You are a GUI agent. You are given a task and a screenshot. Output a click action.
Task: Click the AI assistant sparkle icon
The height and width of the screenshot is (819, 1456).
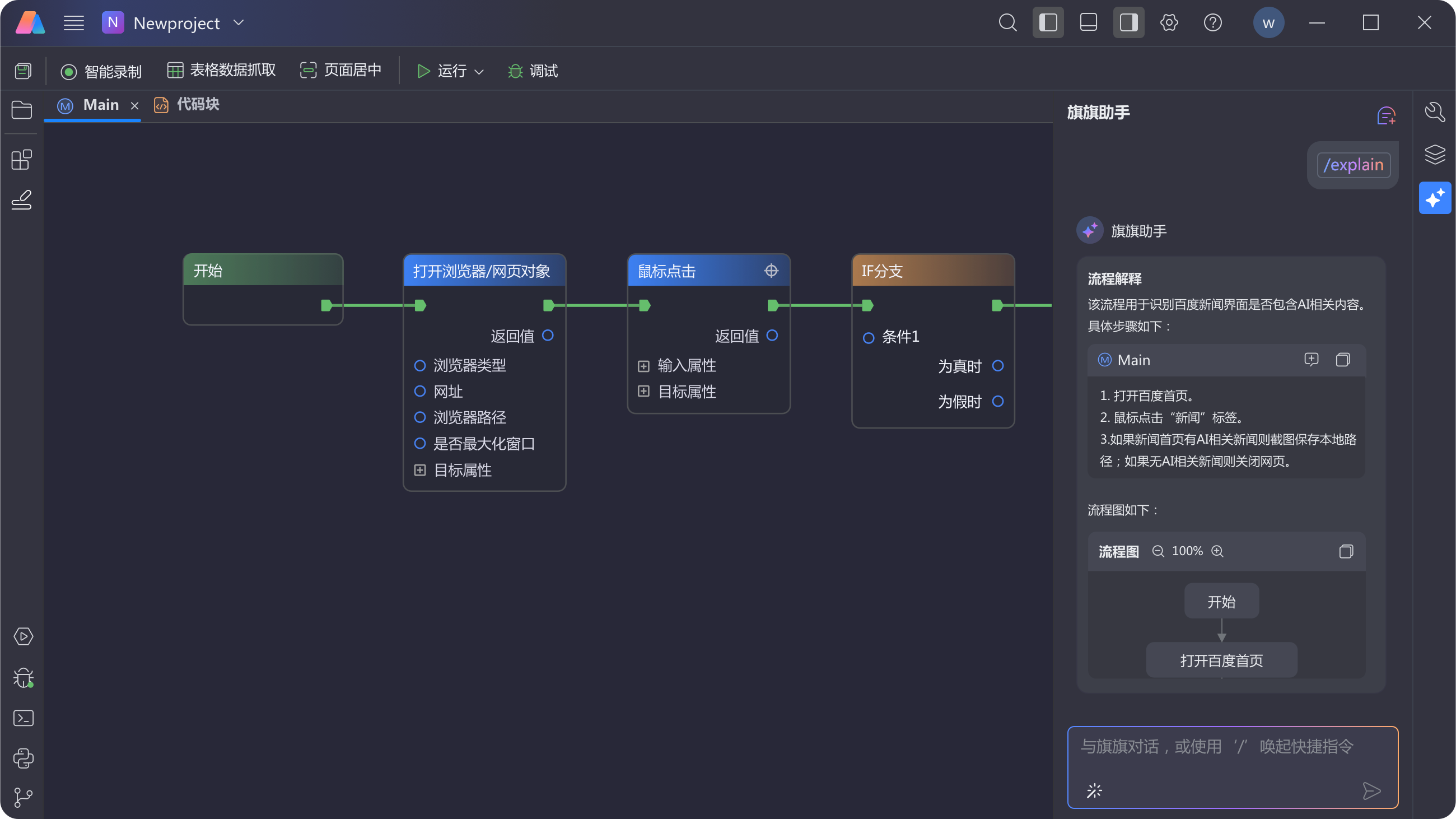[1435, 198]
